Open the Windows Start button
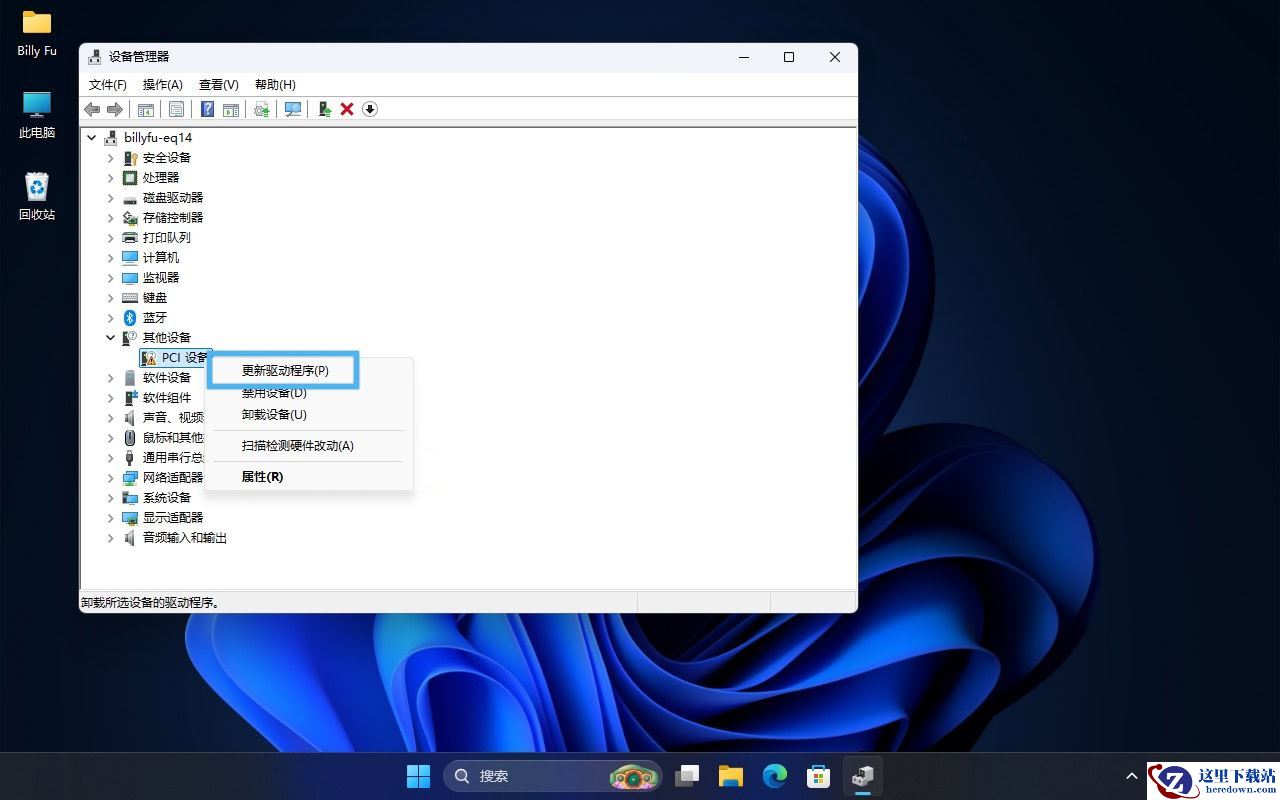The width and height of the screenshot is (1280, 800). [418, 776]
